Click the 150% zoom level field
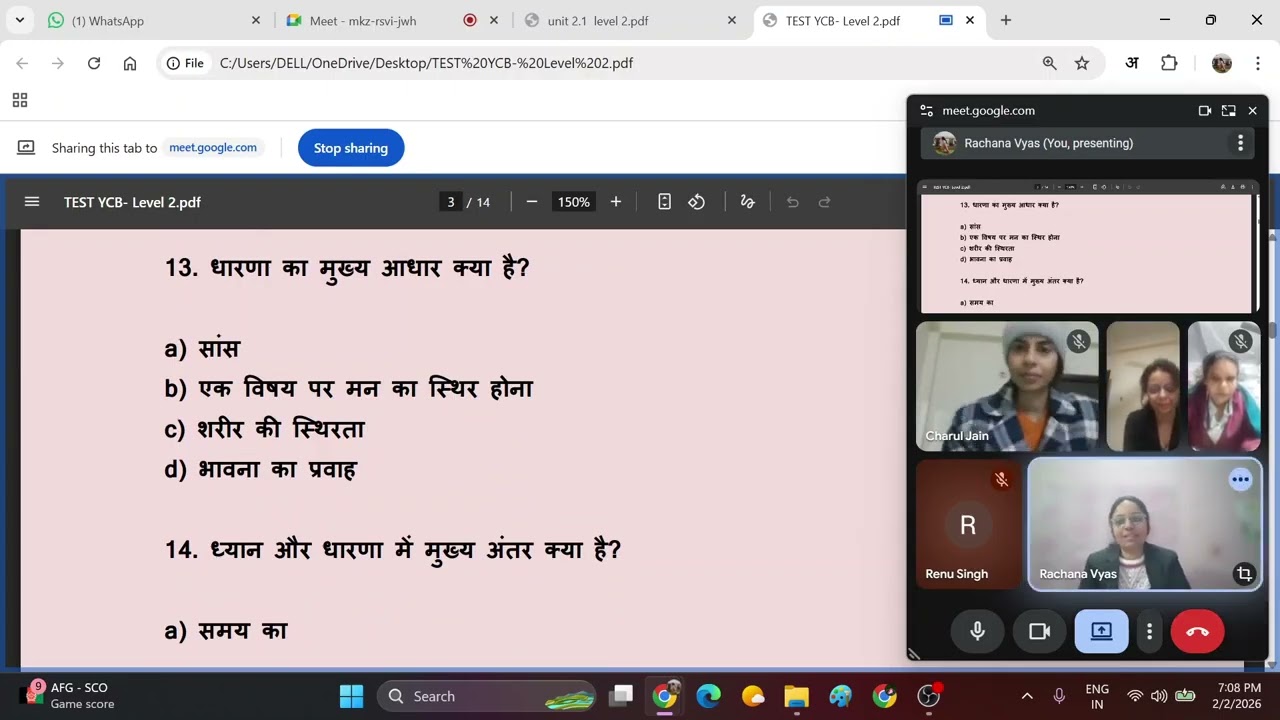 (574, 202)
